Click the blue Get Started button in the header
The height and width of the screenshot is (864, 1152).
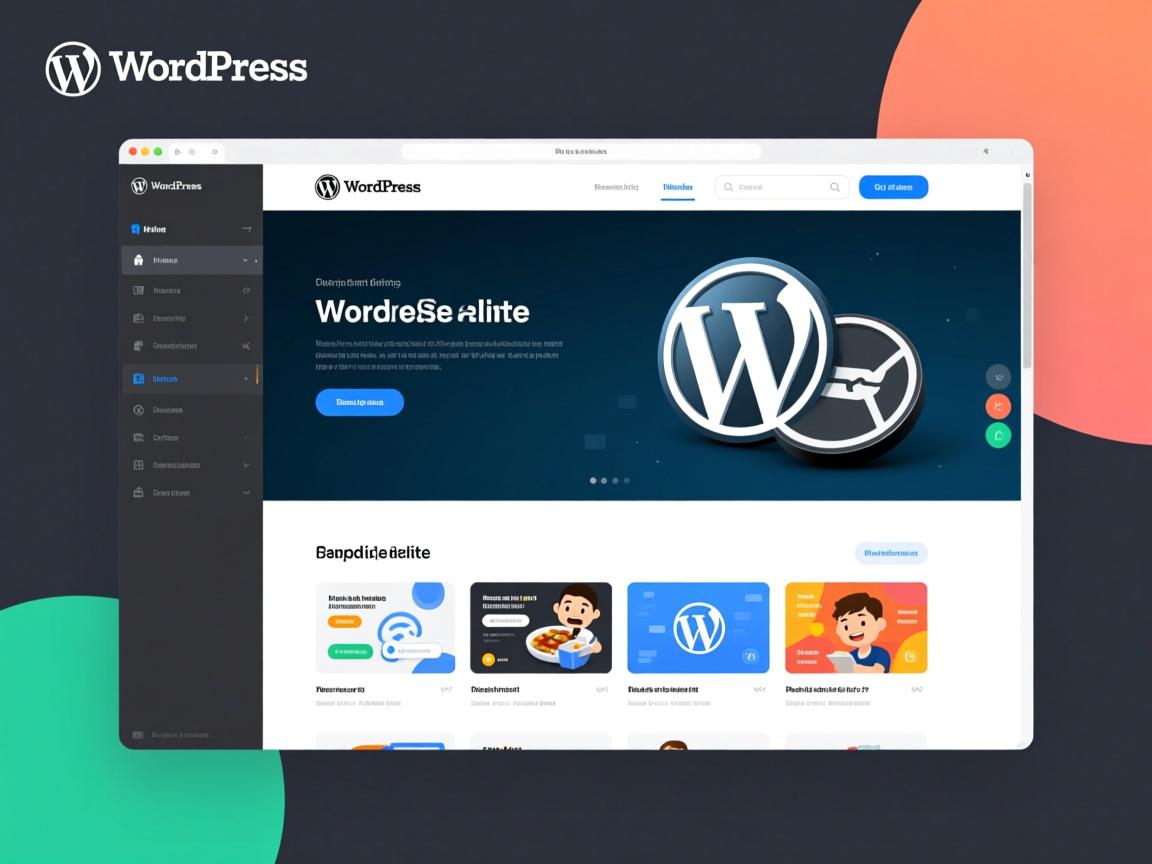coord(893,187)
